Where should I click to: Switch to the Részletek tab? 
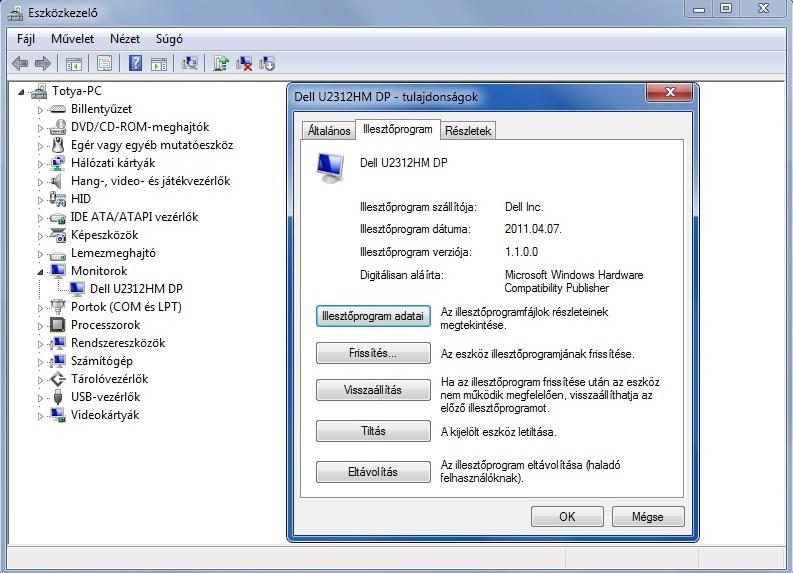[x=468, y=130]
